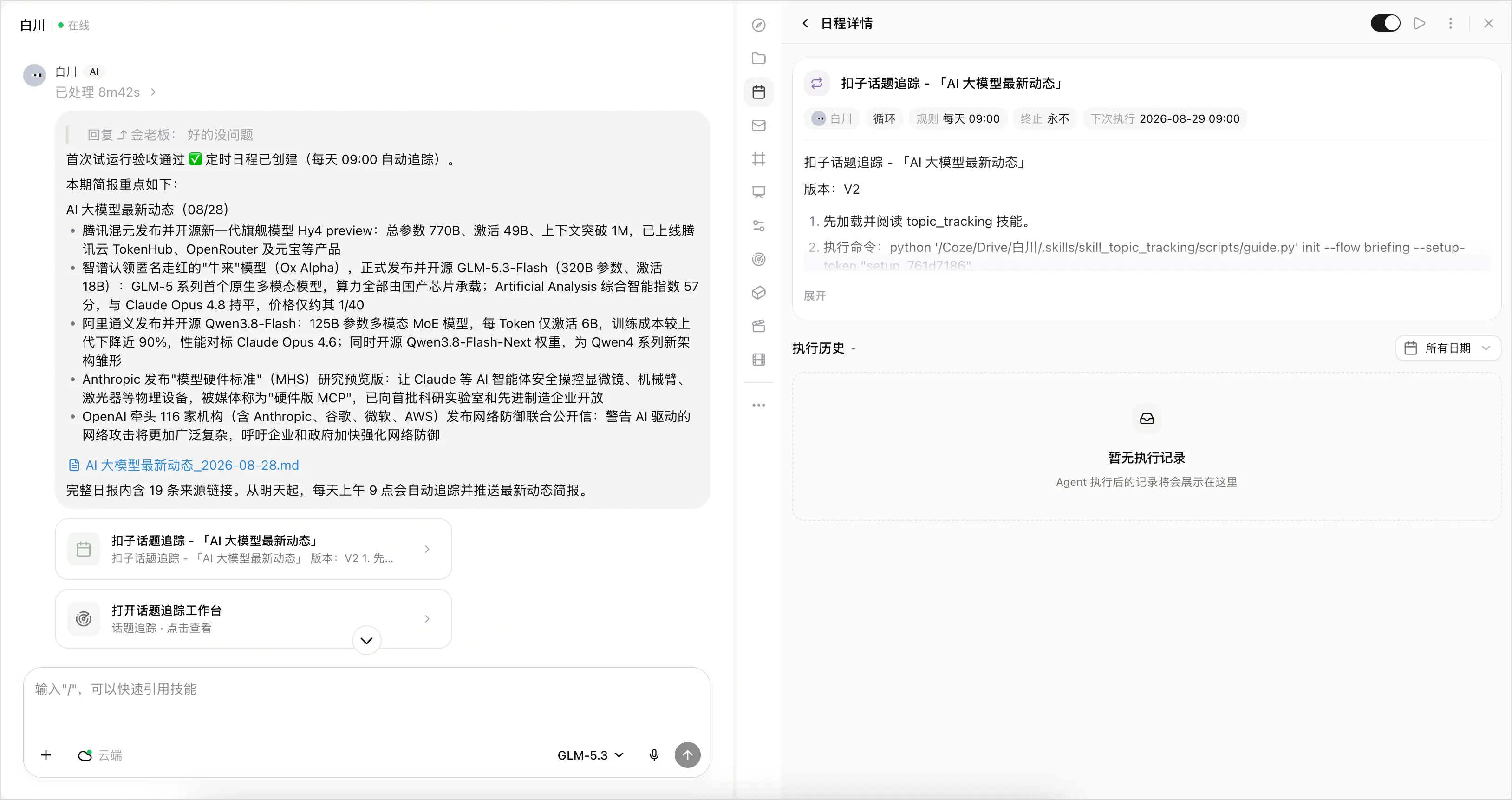The height and width of the screenshot is (800, 1512).
Task: Show more sidebar items via ellipsis
Action: 758,405
